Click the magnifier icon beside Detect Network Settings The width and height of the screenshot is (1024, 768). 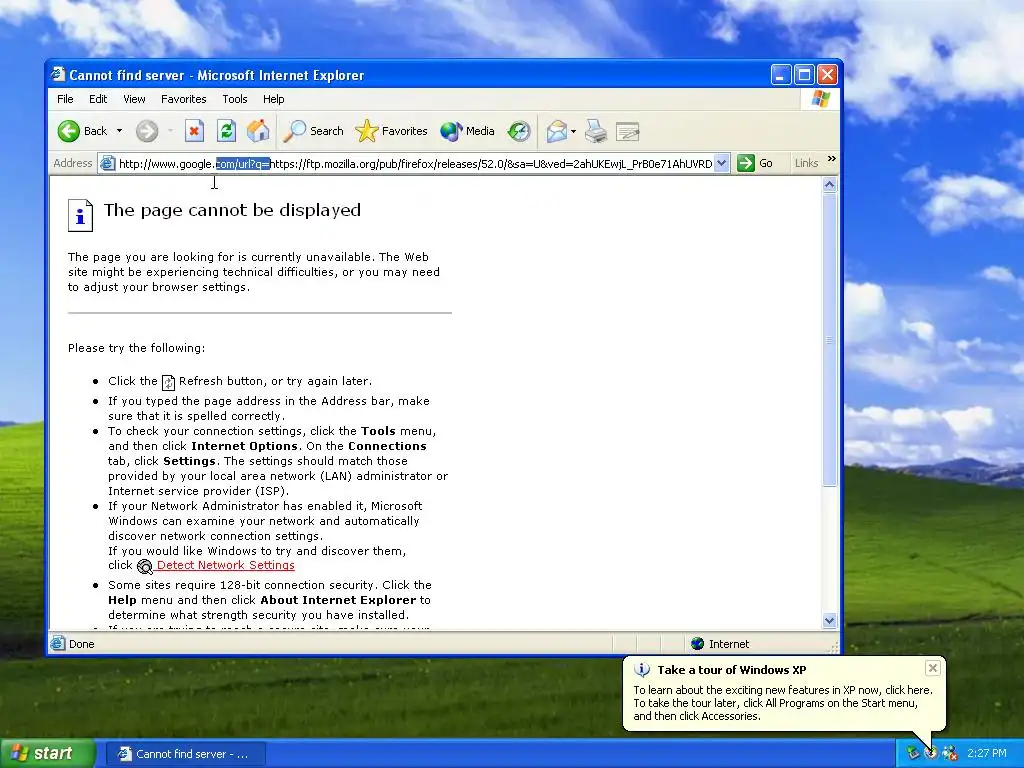[x=144, y=566]
